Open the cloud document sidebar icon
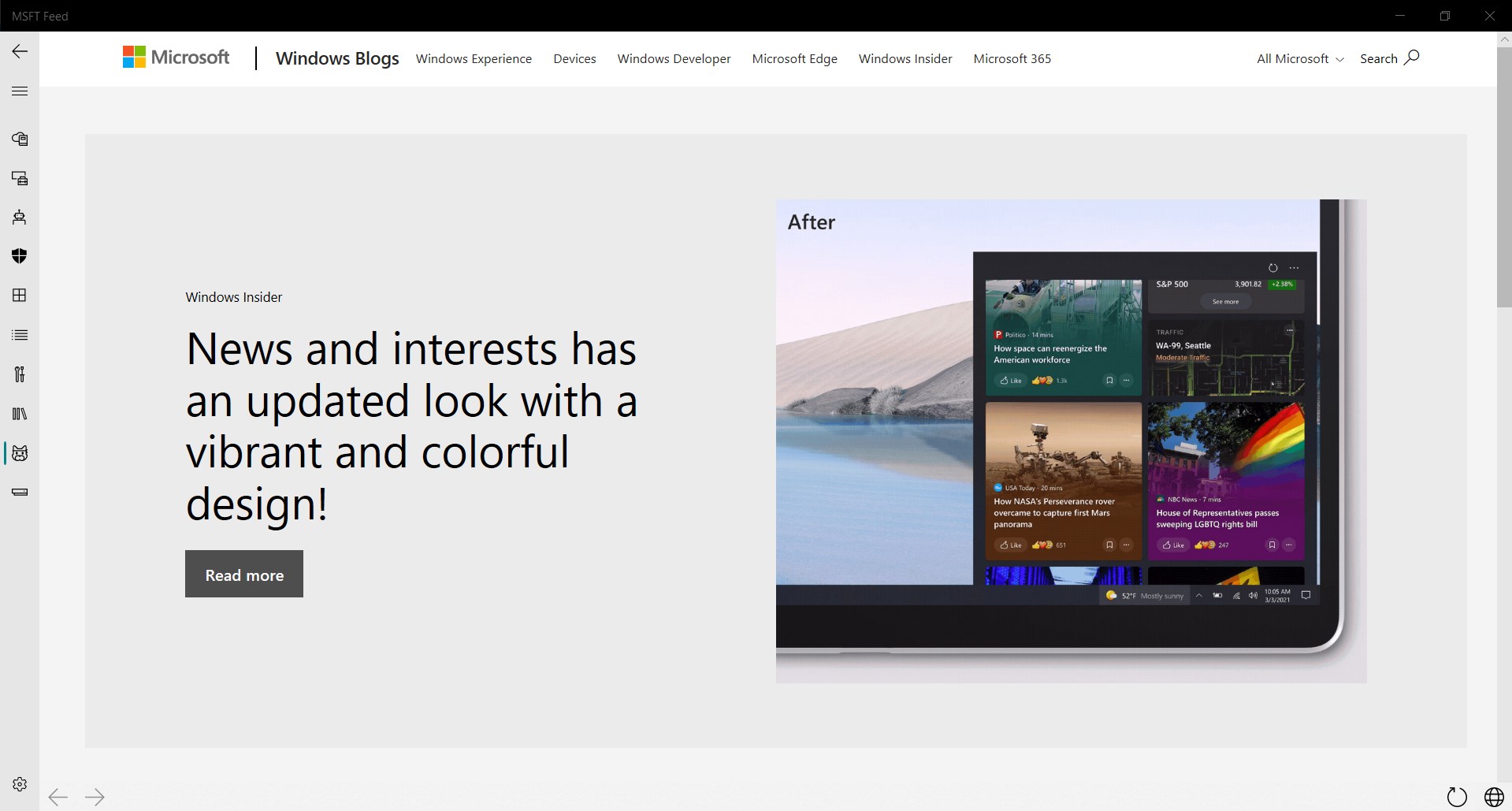The width and height of the screenshot is (1512, 811). pyautogui.click(x=20, y=139)
